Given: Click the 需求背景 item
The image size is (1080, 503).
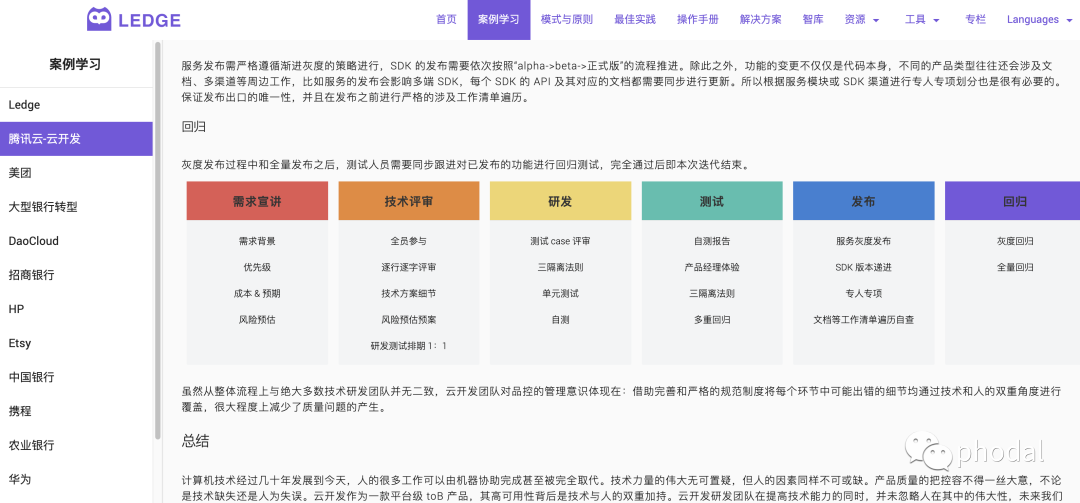Looking at the screenshot, I should tap(257, 241).
